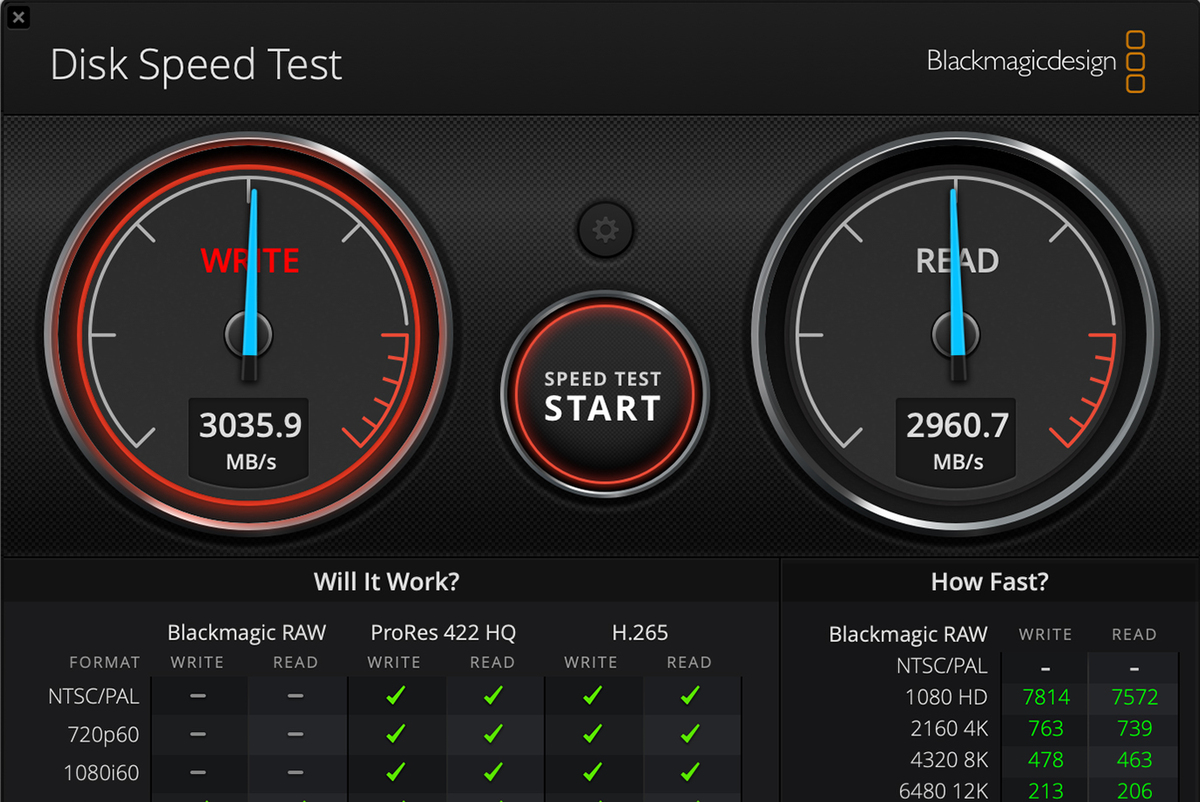
Task: Select the 6480 12K row label
Action: pyautogui.click(x=943, y=790)
